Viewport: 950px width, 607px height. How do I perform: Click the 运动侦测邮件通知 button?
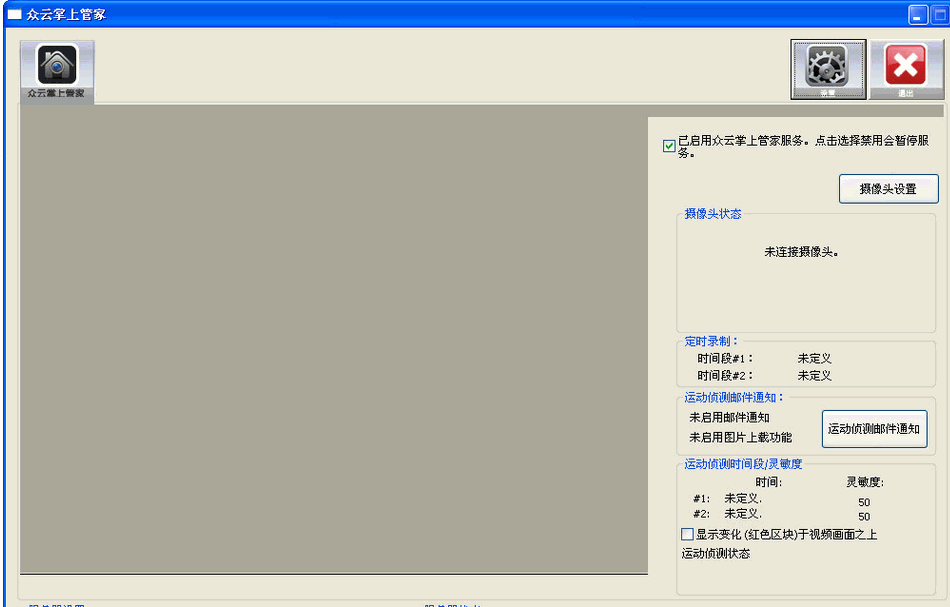(x=874, y=429)
